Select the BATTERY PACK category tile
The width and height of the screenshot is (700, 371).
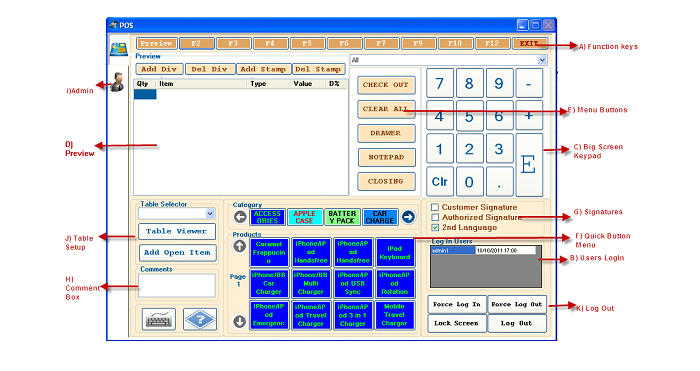pos(342,217)
